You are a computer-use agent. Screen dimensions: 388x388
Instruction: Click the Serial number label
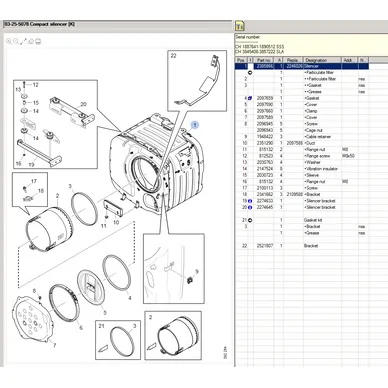pos(248,37)
